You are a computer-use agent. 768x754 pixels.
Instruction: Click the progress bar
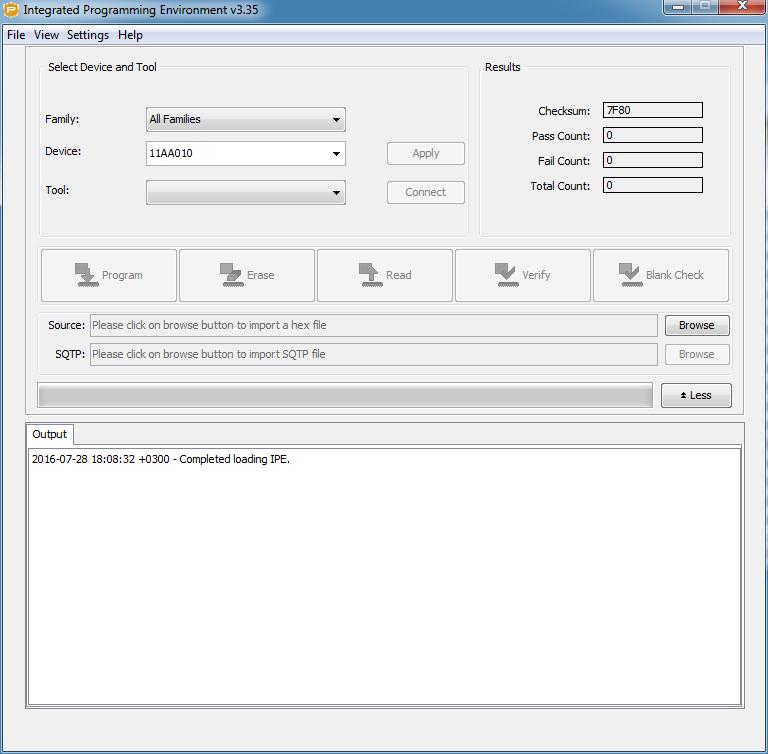coord(345,395)
